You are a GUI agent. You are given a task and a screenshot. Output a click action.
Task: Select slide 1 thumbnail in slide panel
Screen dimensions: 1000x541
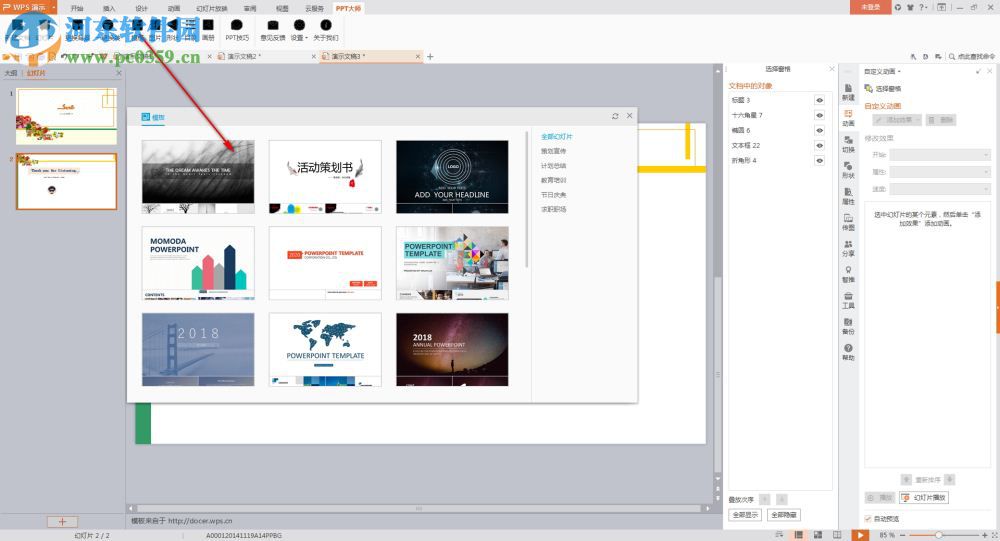coord(66,116)
